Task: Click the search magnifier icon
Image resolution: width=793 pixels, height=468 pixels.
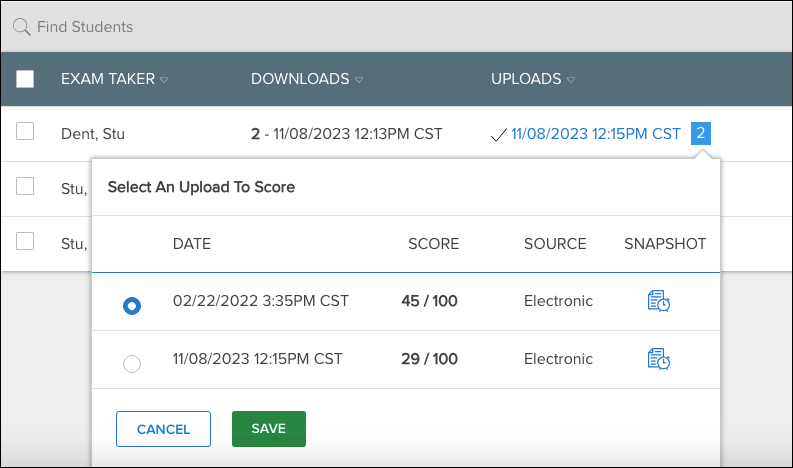Action: (22, 27)
